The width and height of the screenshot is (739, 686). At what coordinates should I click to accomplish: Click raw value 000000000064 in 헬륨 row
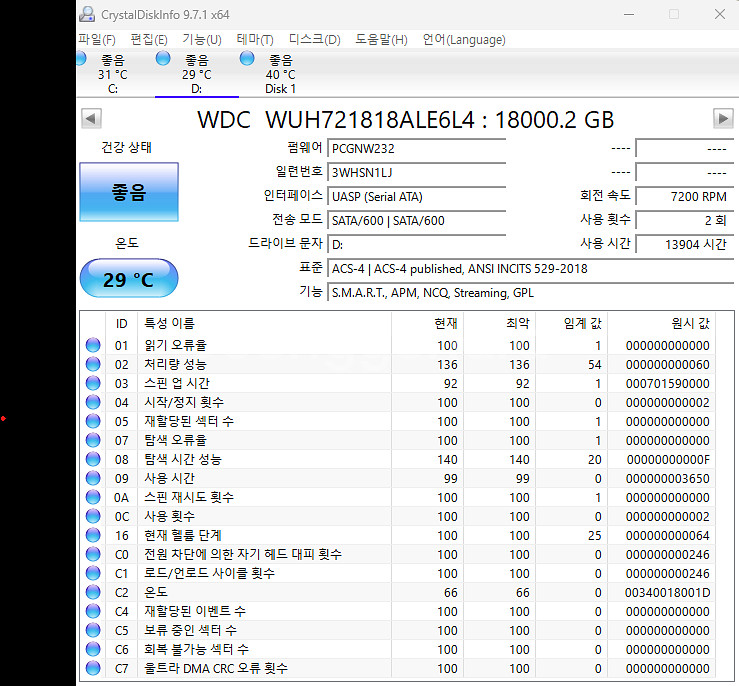pyautogui.click(x=667, y=536)
